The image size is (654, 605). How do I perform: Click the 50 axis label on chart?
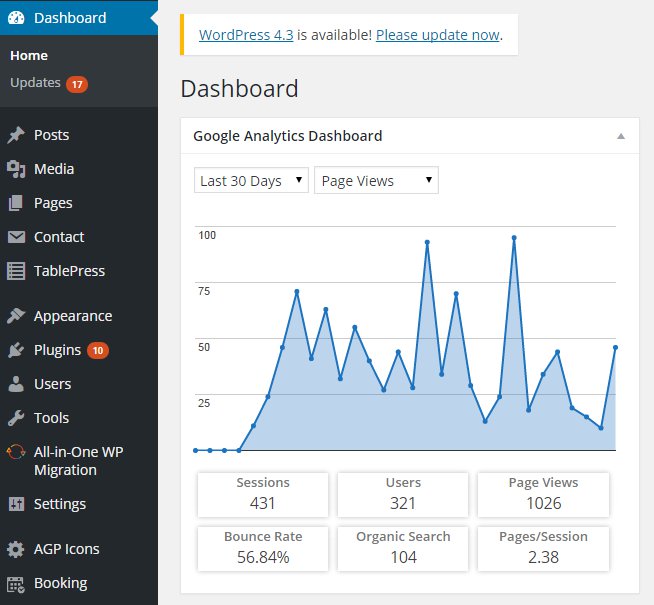click(x=204, y=347)
